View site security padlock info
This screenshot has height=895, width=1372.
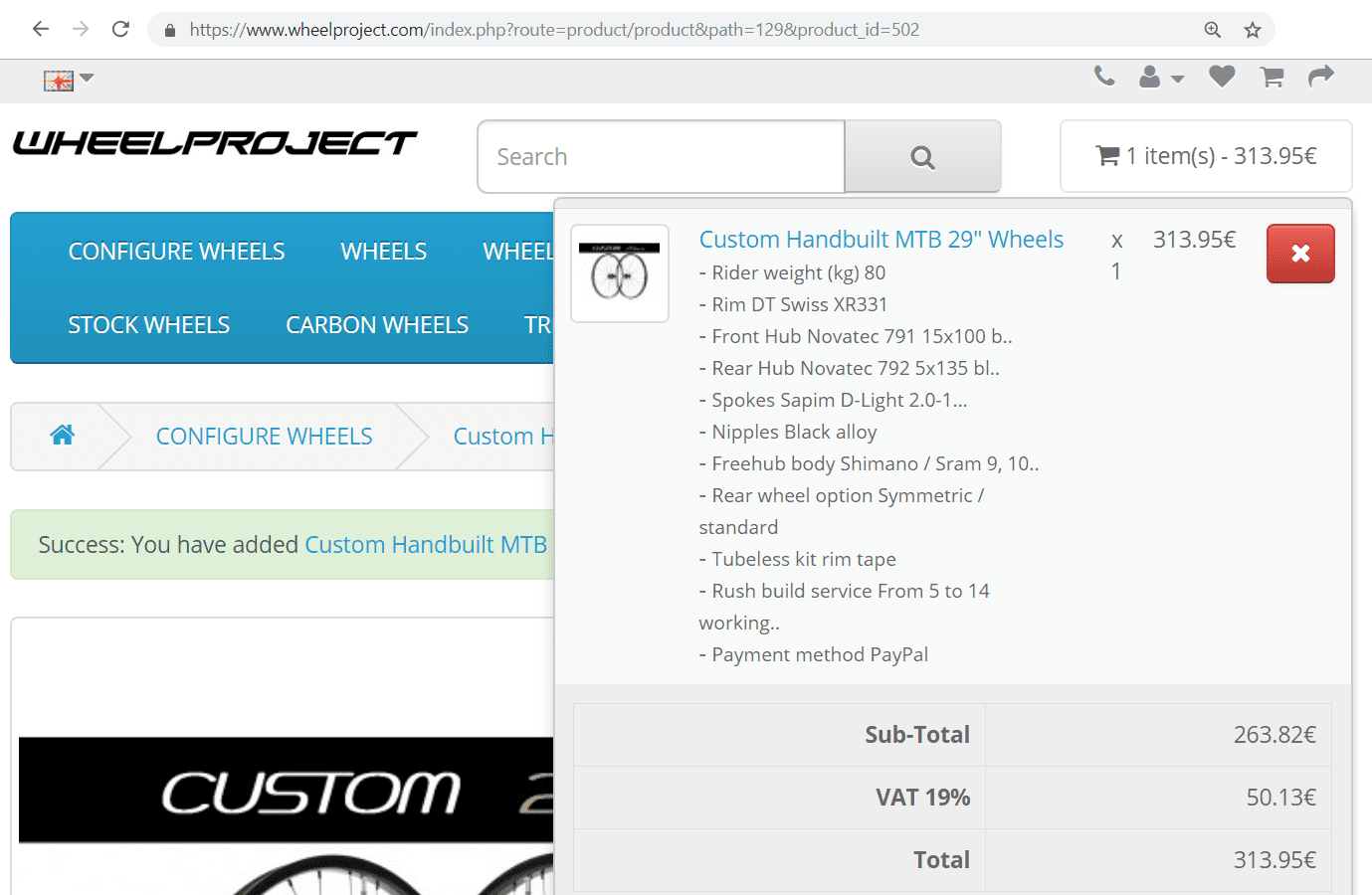pyautogui.click(x=170, y=31)
